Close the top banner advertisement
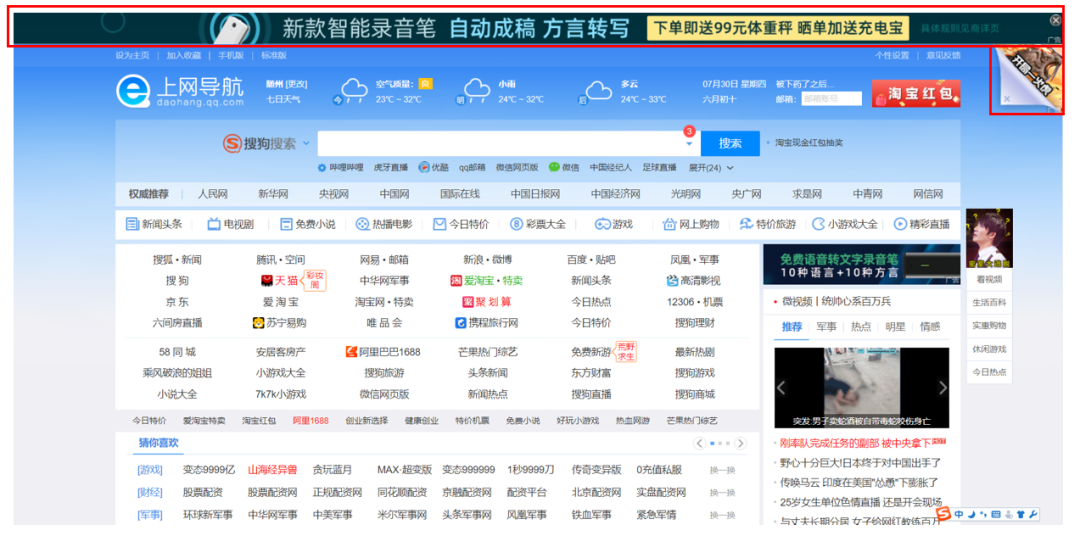The width and height of the screenshot is (1080, 536). 1055,21
